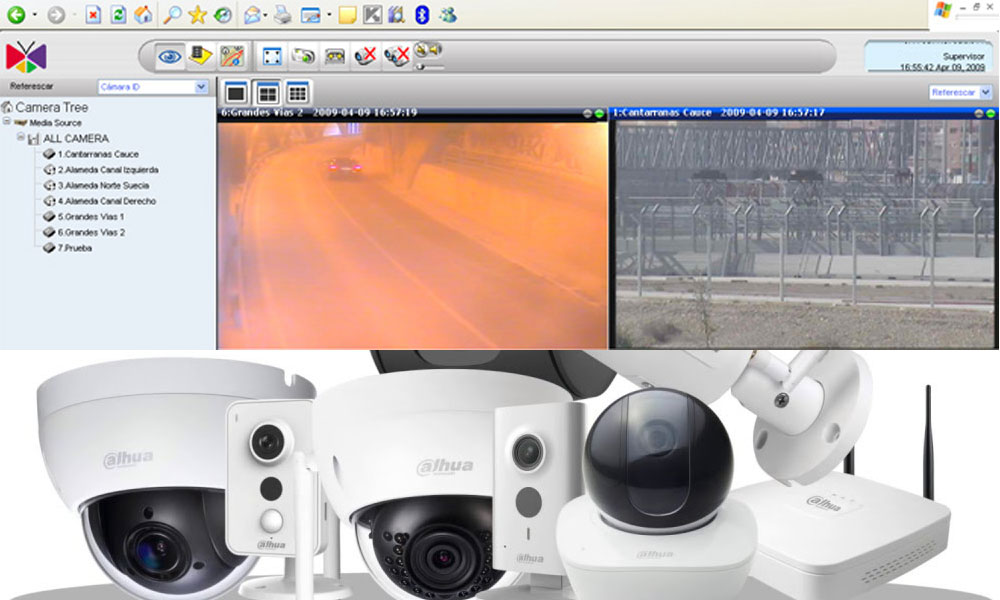Click the printer icon
The width and height of the screenshot is (1000, 600).
click(x=283, y=15)
